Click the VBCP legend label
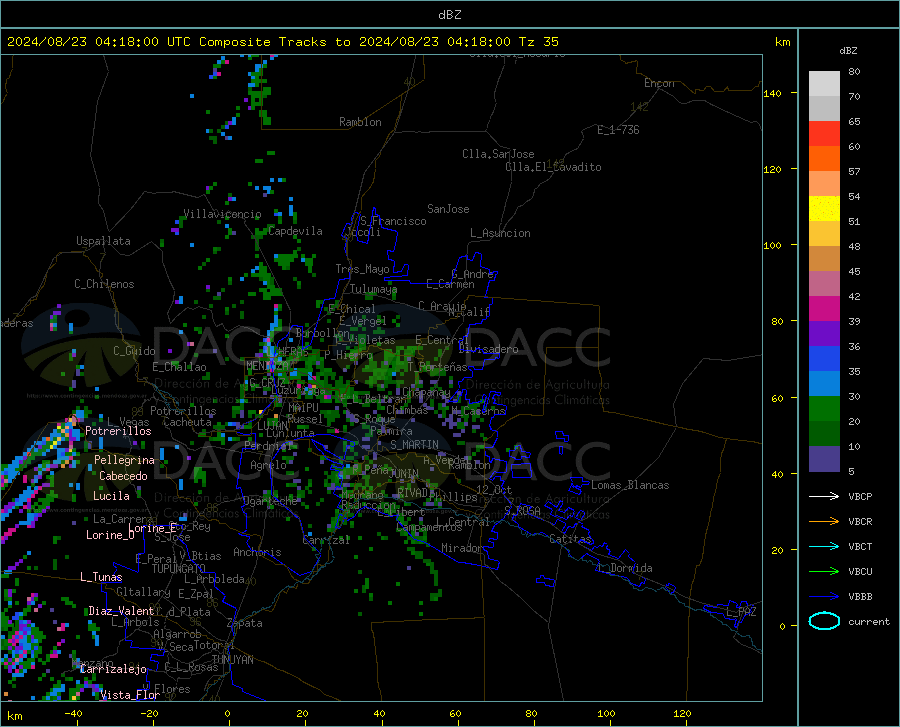This screenshot has width=900, height=727. click(860, 496)
